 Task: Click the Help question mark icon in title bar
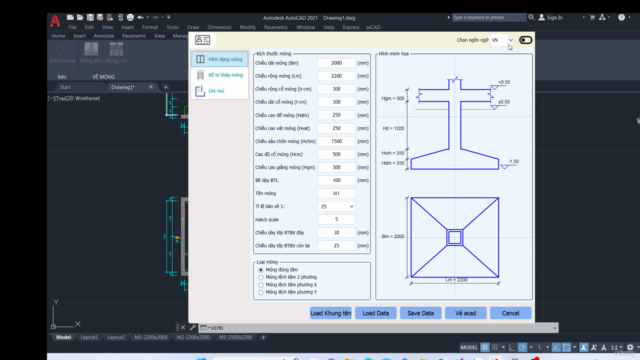coord(622,18)
